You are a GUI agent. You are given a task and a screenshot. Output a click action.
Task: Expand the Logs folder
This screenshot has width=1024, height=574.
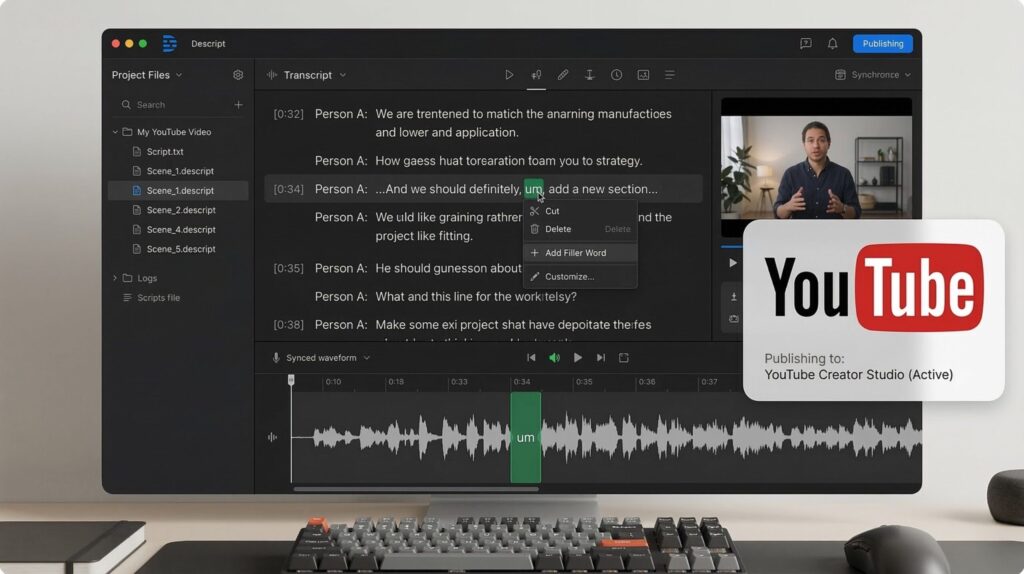115,278
